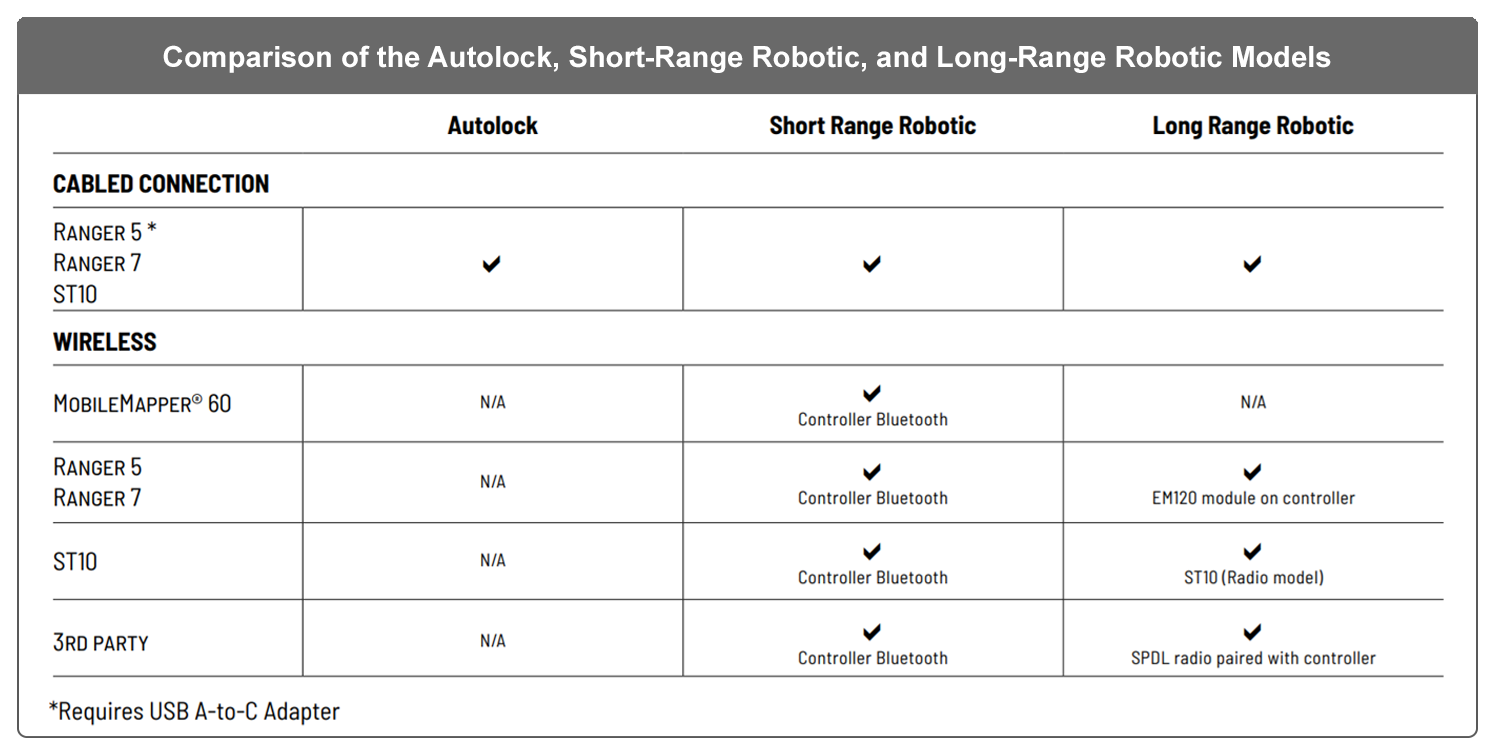The image size is (1500, 755).
Task: Click the checkmark above SPDL radio paired with controller
Action: [1252, 632]
